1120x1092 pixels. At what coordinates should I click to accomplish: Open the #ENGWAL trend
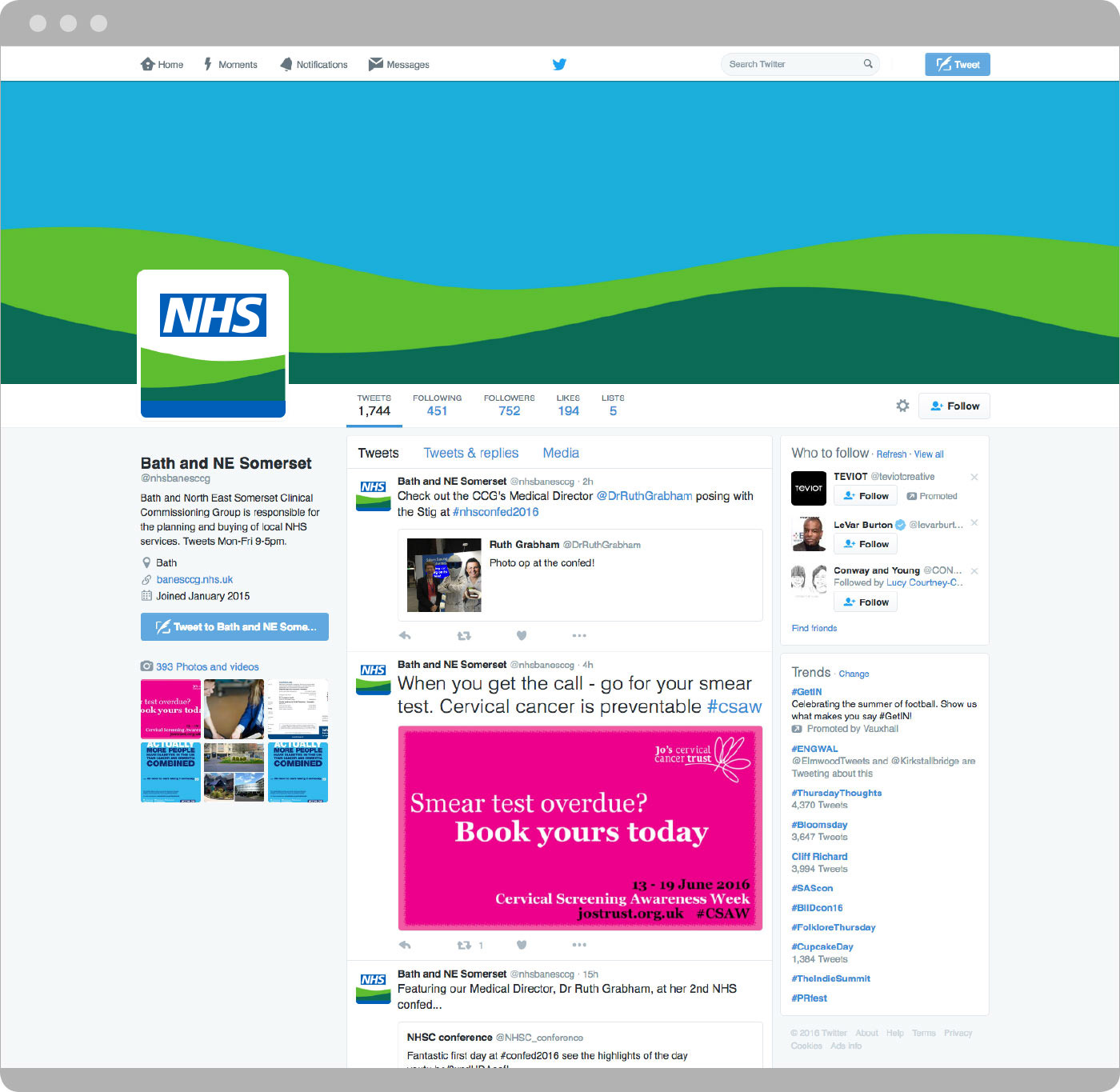point(814,749)
